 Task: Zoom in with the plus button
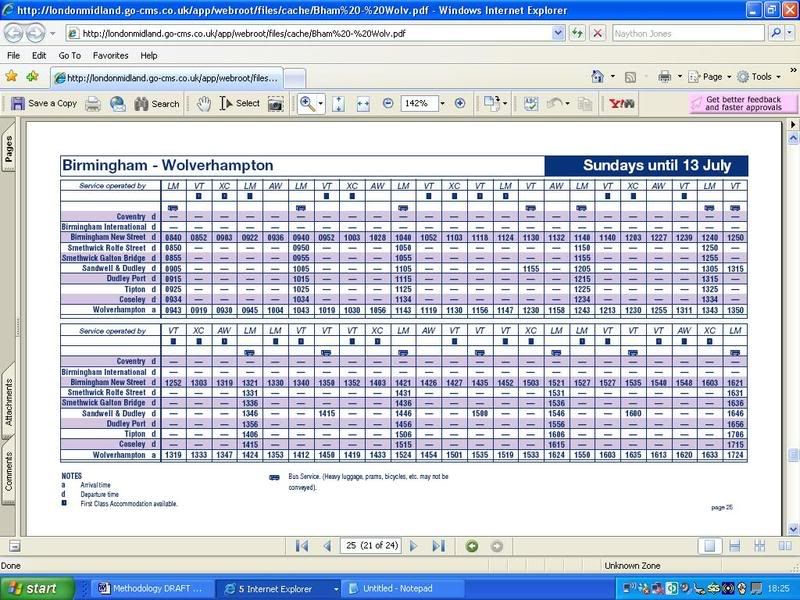(460, 104)
